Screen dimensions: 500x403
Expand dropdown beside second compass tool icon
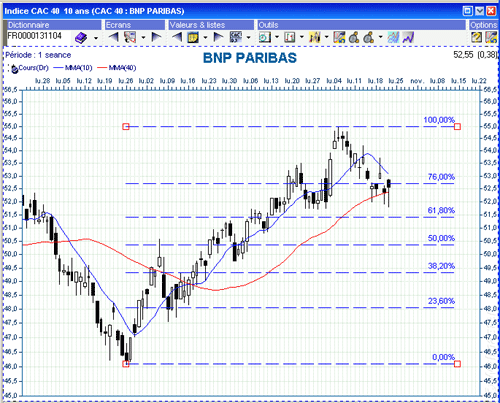coord(380,37)
